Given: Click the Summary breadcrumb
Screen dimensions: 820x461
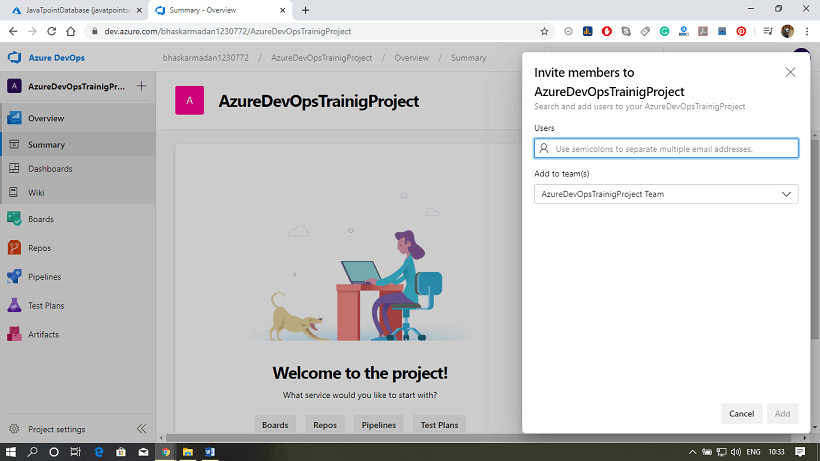Looking at the screenshot, I should 469,57.
